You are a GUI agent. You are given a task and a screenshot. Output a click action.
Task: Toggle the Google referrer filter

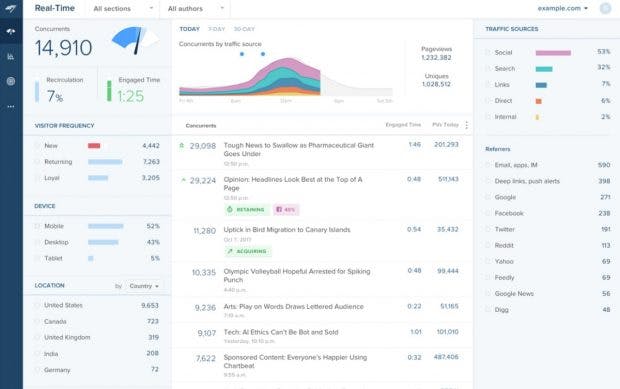[488, 197]
